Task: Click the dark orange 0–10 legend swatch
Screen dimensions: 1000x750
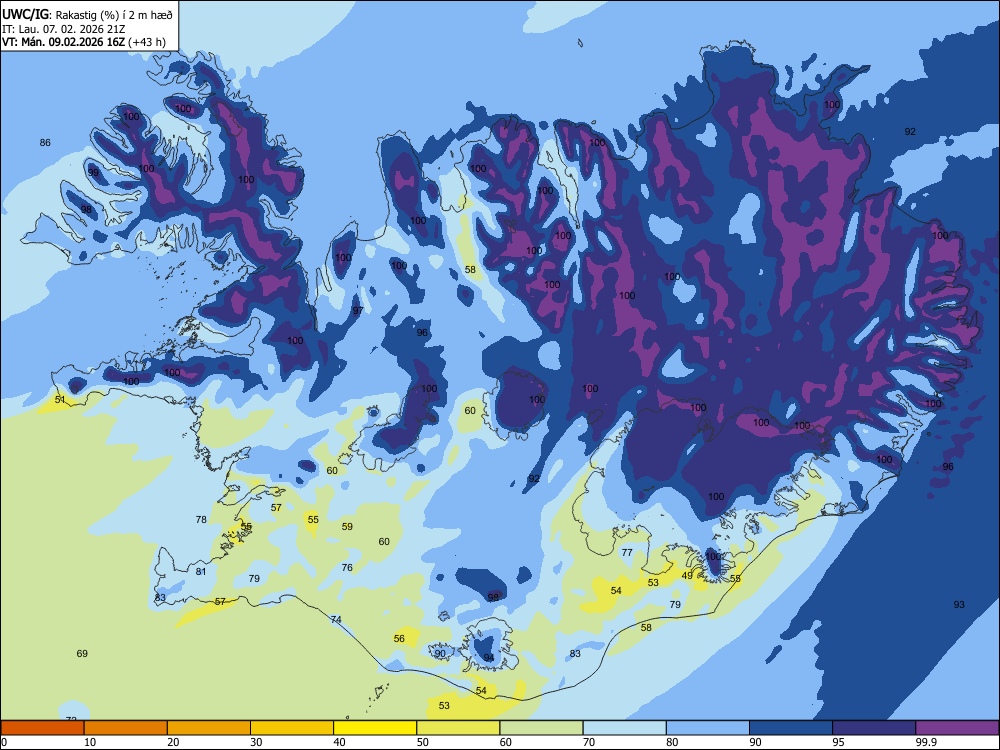Action: (x=42, y=728)
